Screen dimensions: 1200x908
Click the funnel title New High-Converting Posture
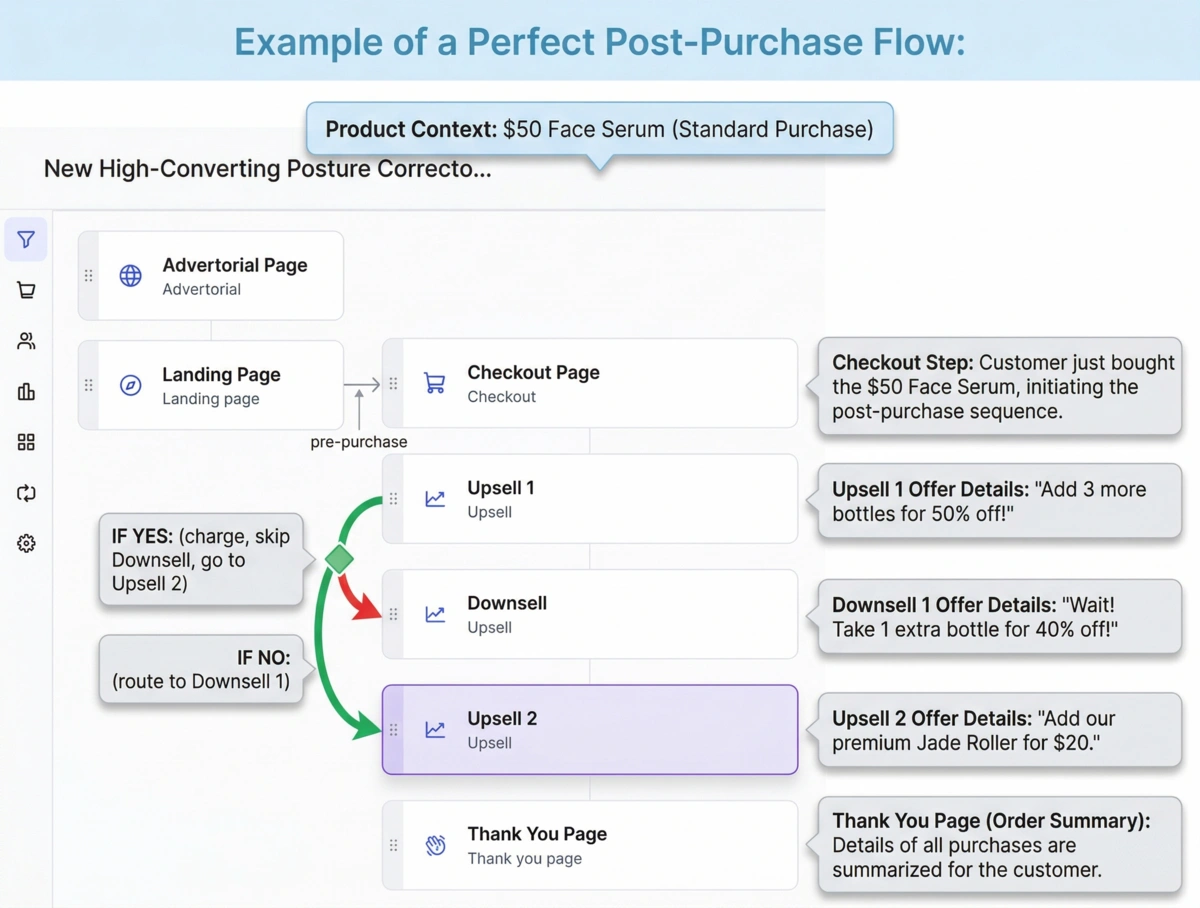pos(267,169)
